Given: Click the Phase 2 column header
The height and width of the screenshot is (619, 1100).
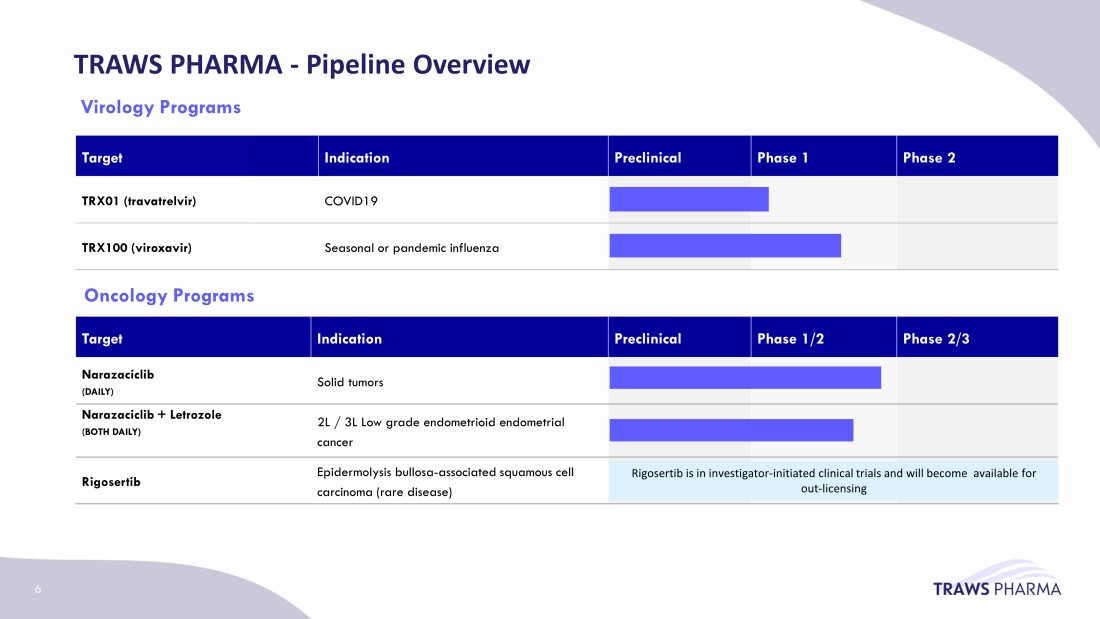Looking at the screenshot, I should [929, 157].
